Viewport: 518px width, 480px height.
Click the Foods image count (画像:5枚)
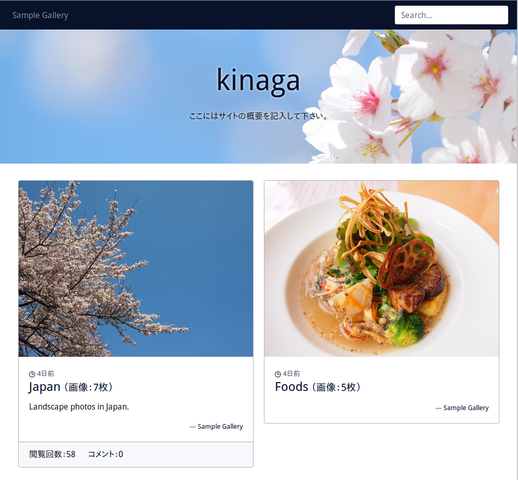coord(336,387)
